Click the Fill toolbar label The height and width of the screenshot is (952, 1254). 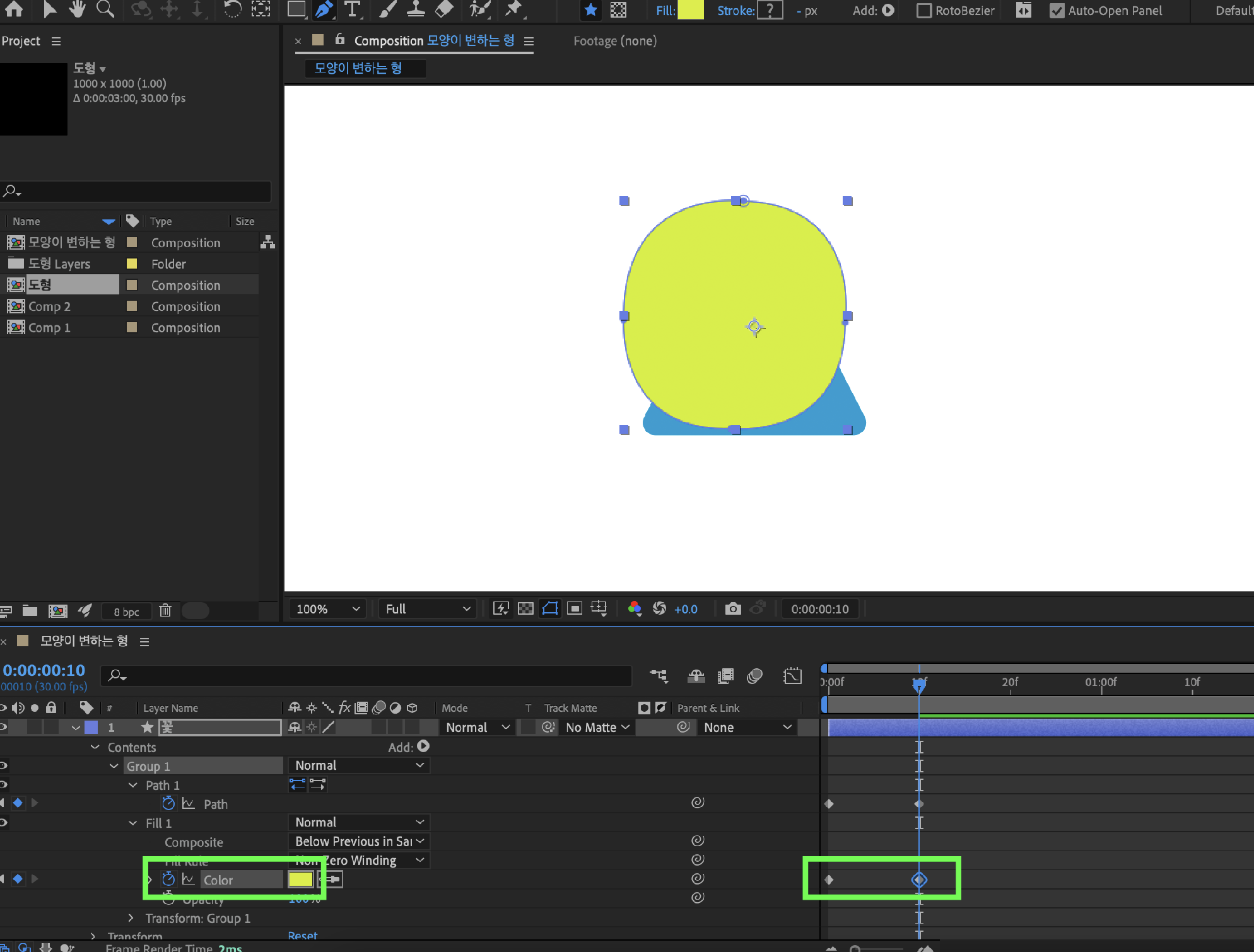pos(665,10)
